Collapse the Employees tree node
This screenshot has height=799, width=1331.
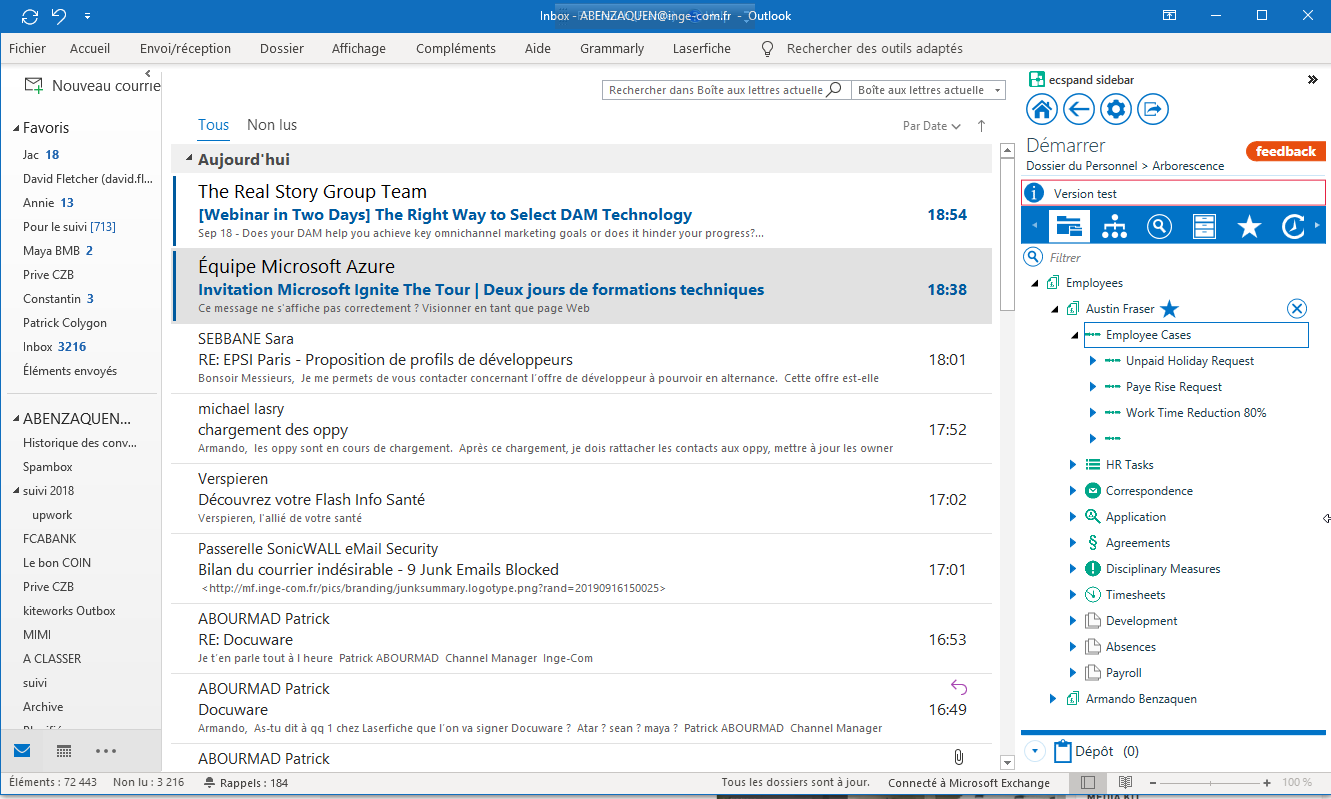1036,283
